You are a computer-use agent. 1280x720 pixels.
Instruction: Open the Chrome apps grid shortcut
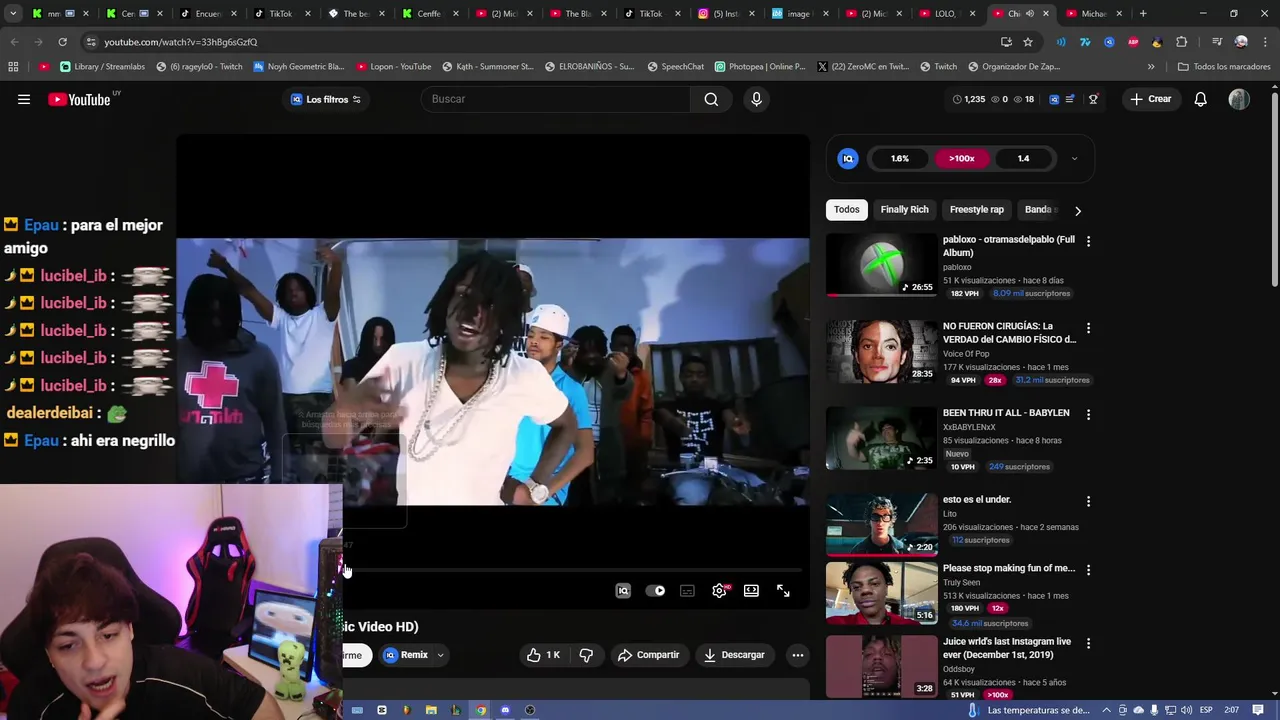(x=13, y=67)
